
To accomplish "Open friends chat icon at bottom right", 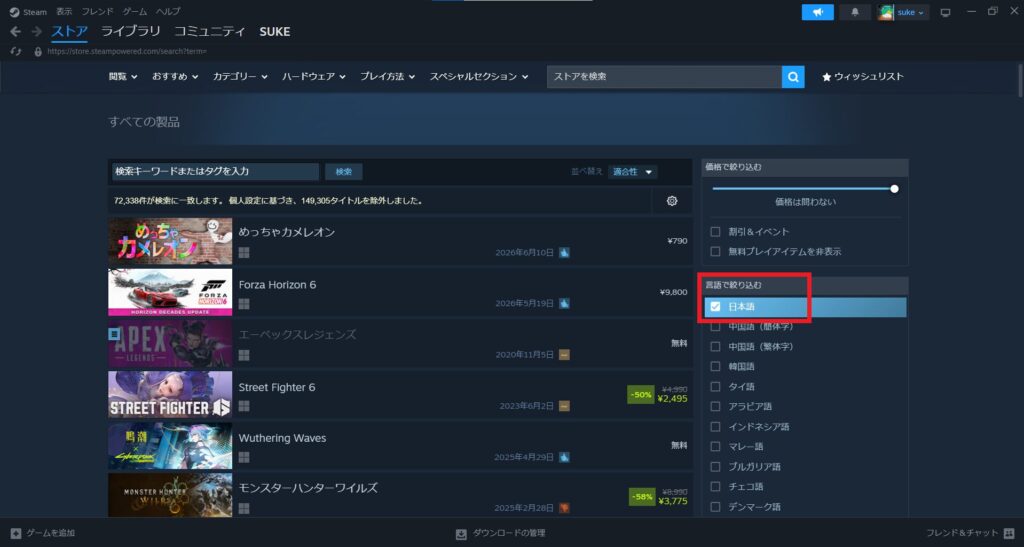I will click(x=1009, y=533).
